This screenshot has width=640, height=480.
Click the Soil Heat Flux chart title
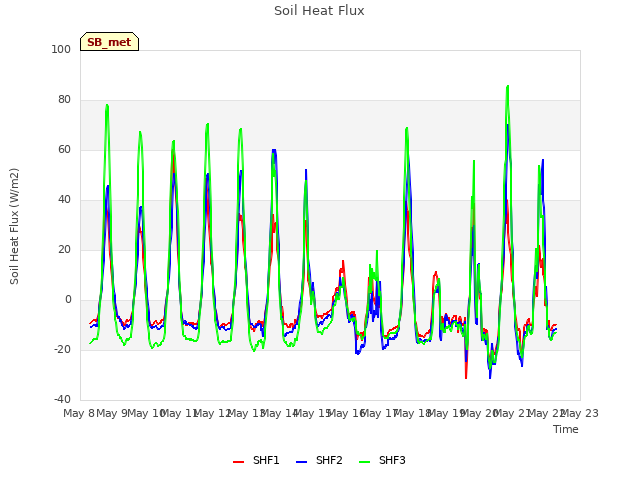click(319, 11)
